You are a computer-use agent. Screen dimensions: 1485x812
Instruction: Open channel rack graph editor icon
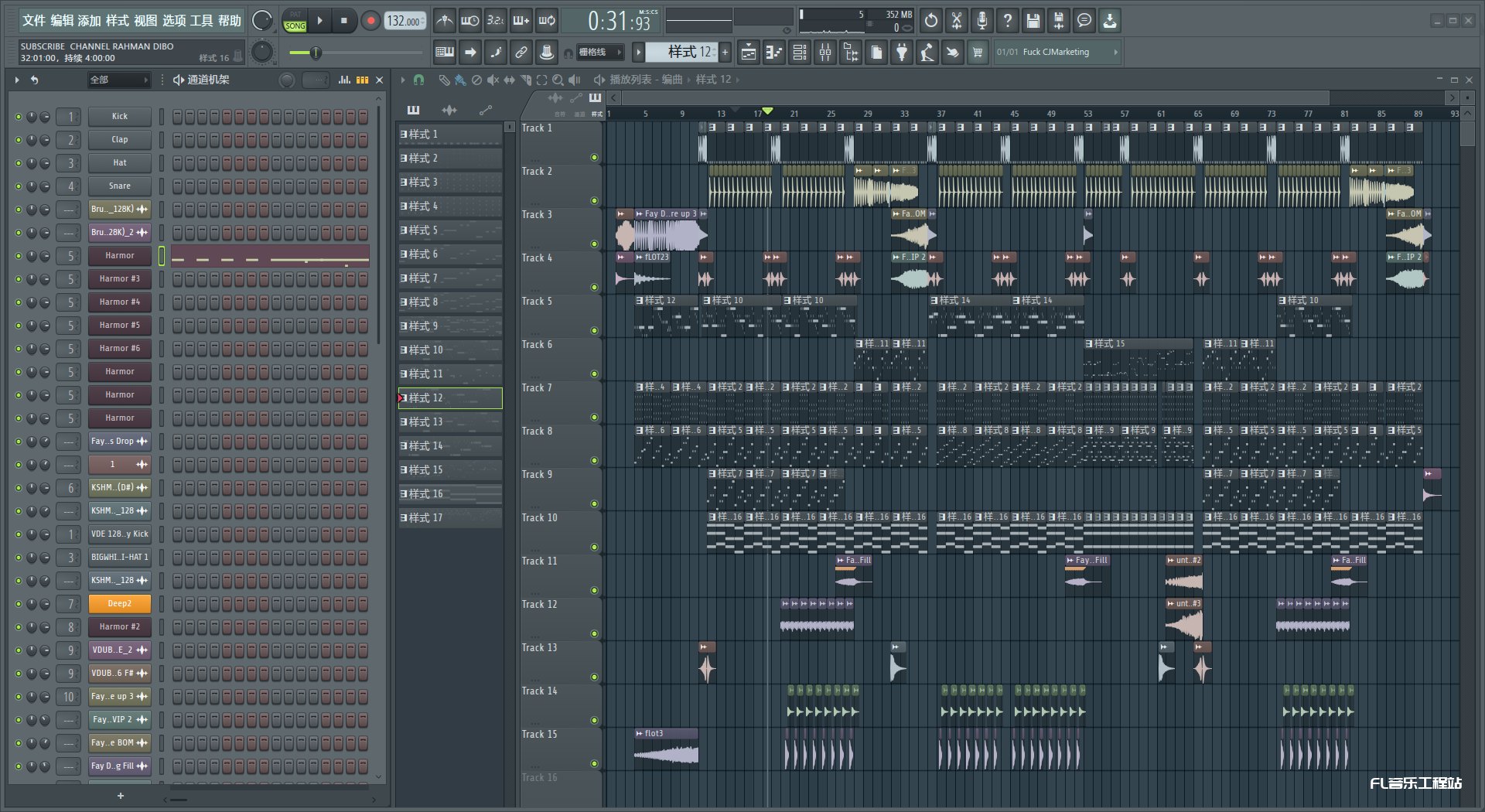pyautogui.click(x=345, y=80)
